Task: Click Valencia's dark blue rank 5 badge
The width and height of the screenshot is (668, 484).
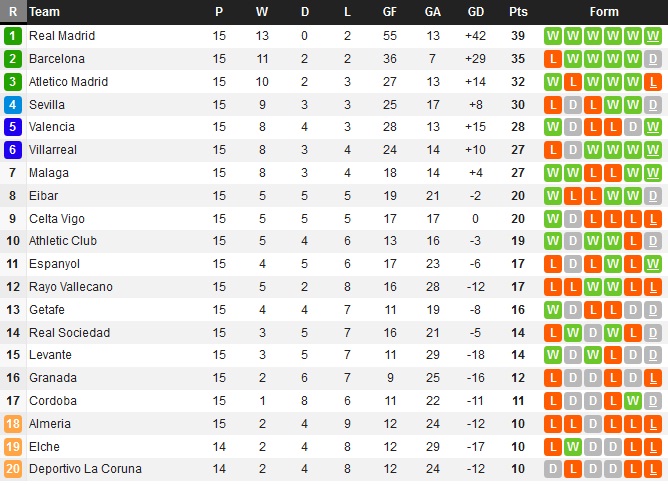Action: pos(12,127)
